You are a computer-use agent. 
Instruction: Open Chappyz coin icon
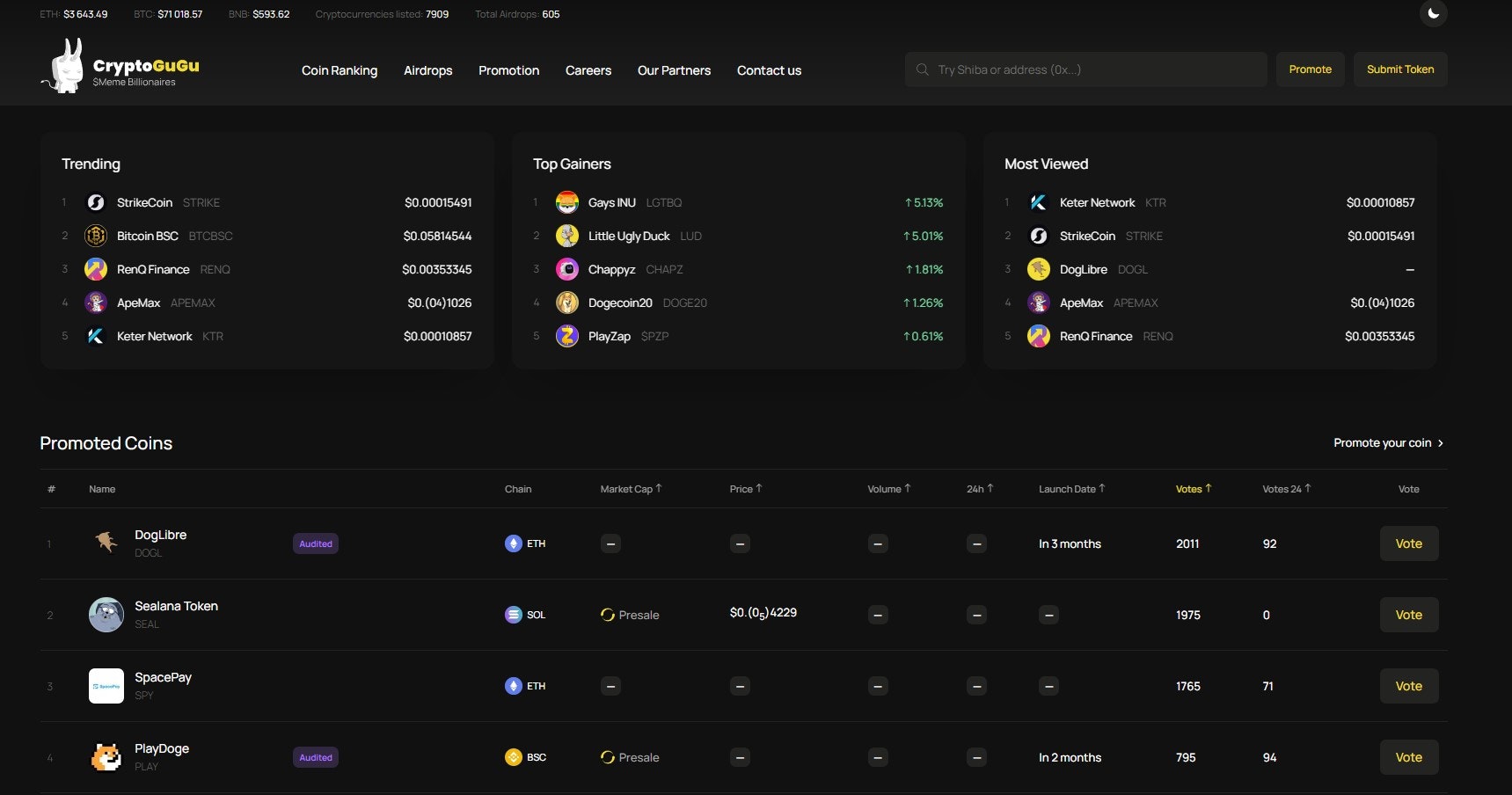tap(567, 269)
